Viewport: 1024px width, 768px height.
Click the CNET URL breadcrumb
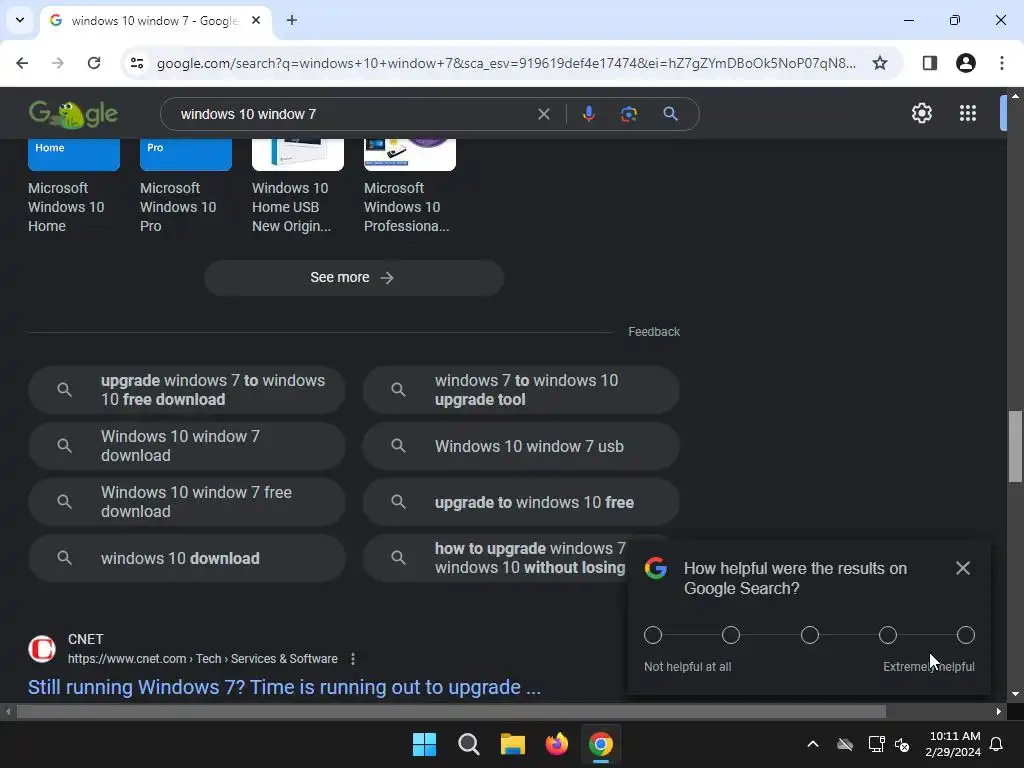pos(202,659)
